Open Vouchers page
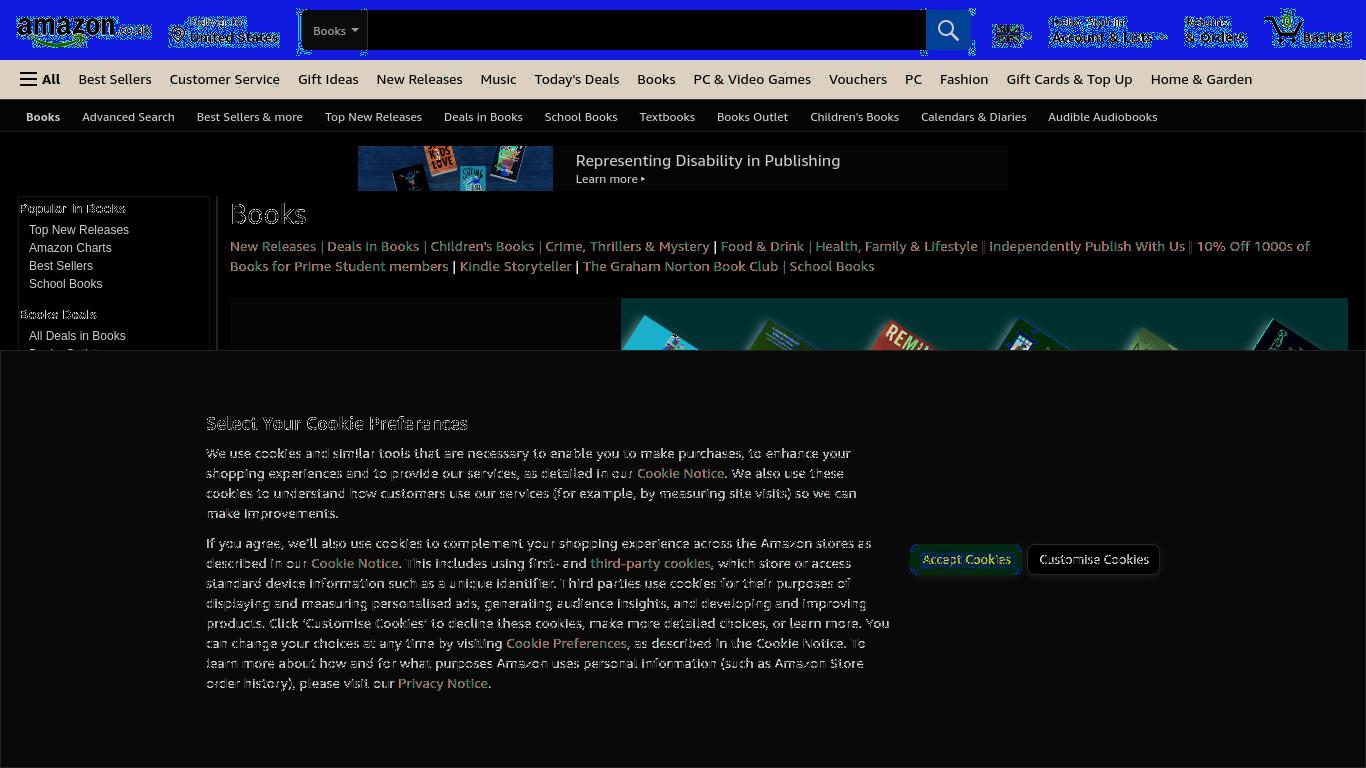Screen dimensions: 1366x768 [858, 79]
